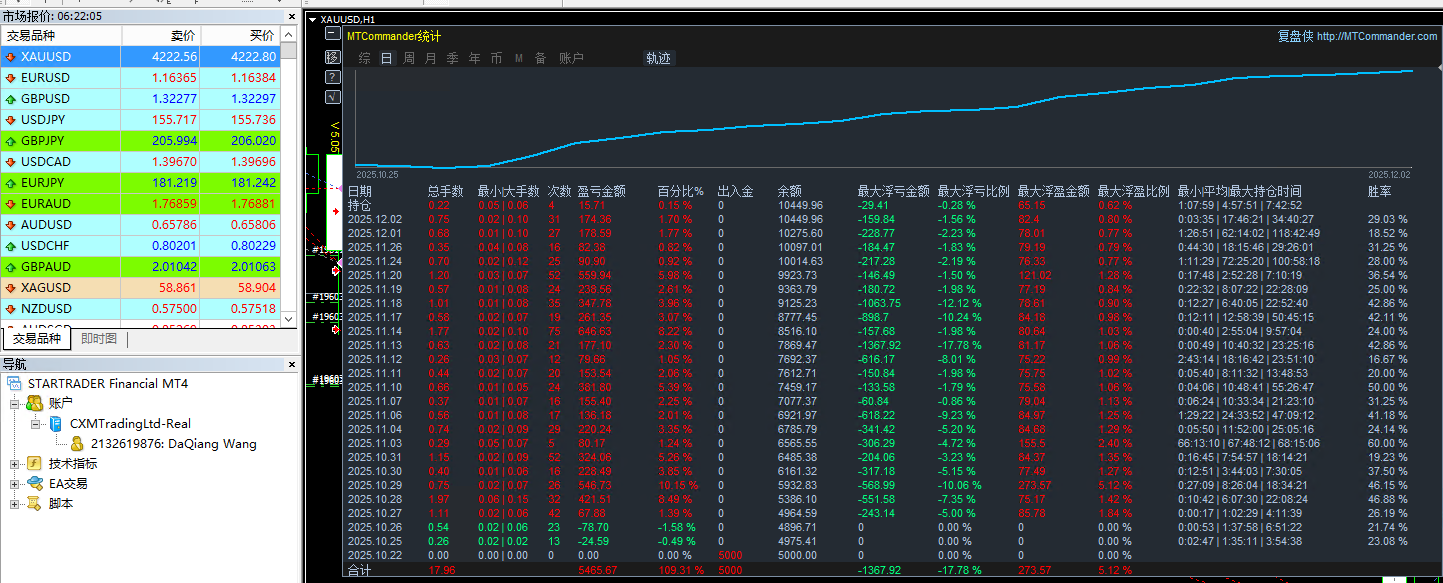1443x583 pixels.
Task: Click the √ checkmark icon on the chart
Action: 333,97
